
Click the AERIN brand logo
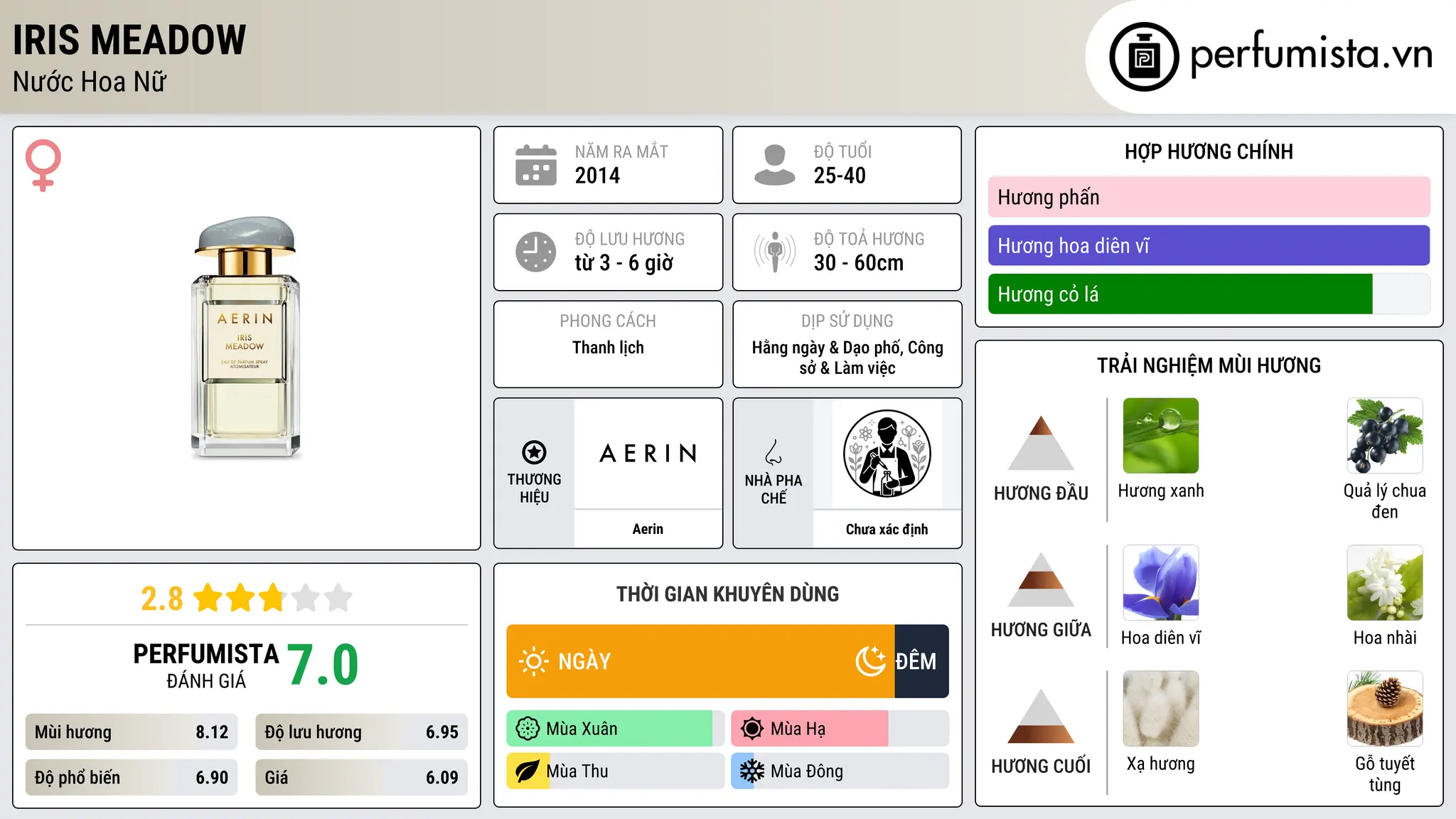tap(648, 454)
